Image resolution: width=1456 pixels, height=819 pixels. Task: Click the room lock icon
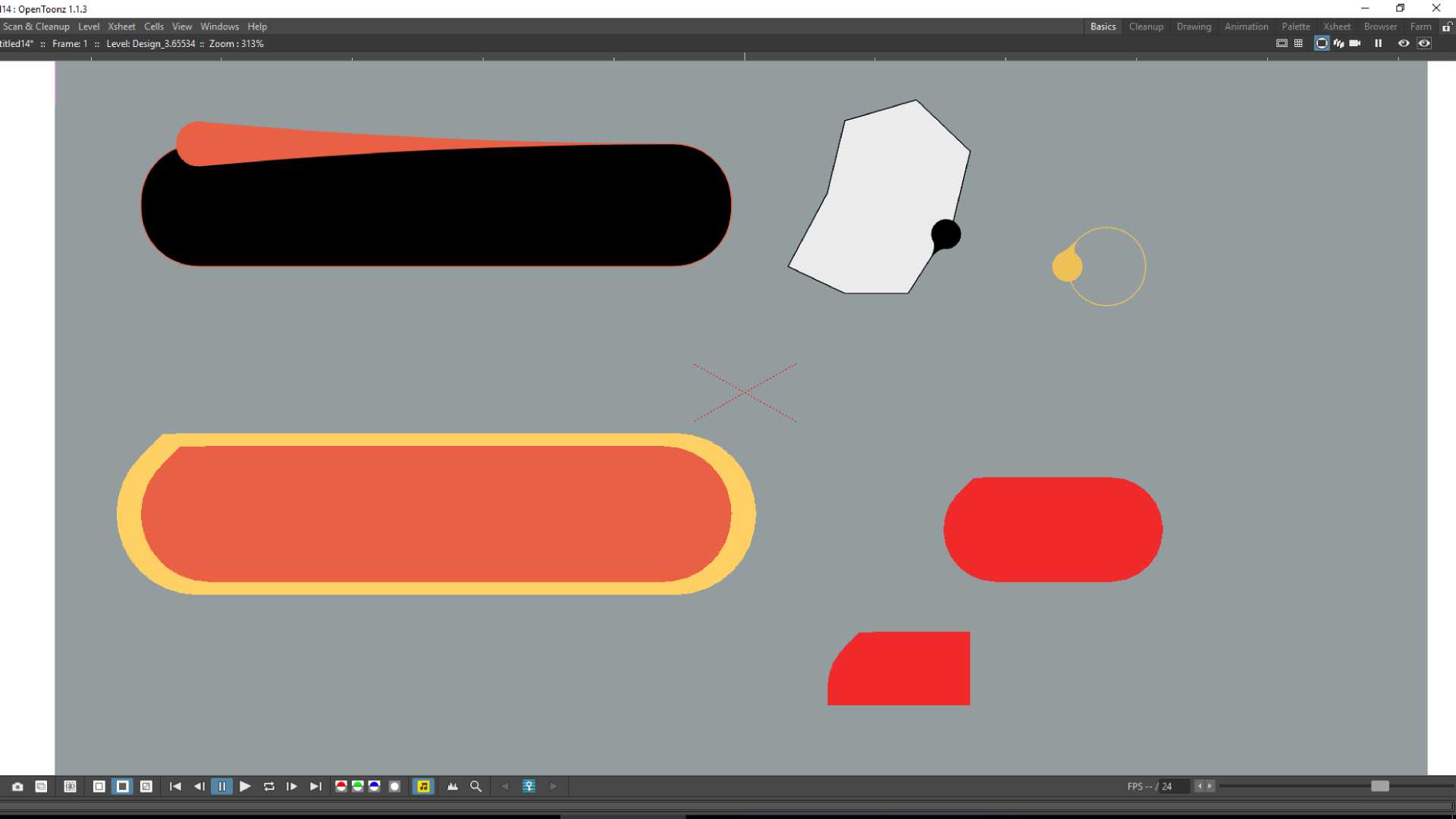(x=1447, y=26)
